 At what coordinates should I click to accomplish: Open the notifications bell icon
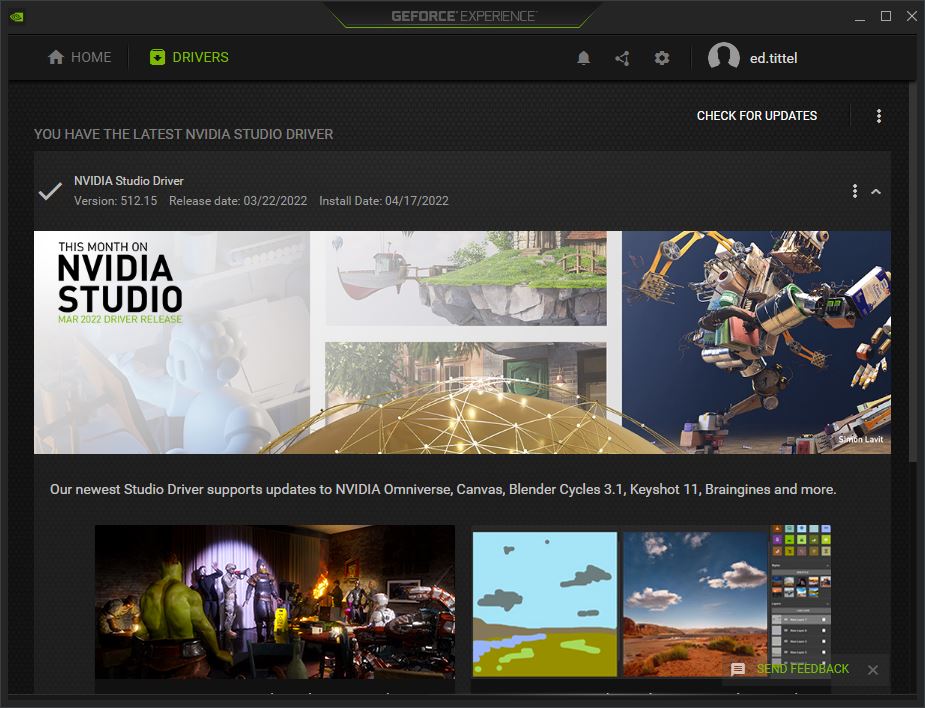[x=583, y=58]
